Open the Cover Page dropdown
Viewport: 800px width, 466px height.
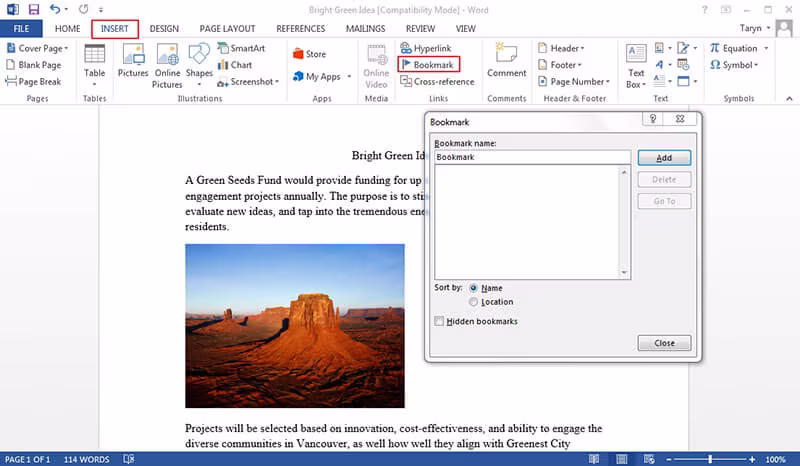pyautogui.click(x=37, y=48)
